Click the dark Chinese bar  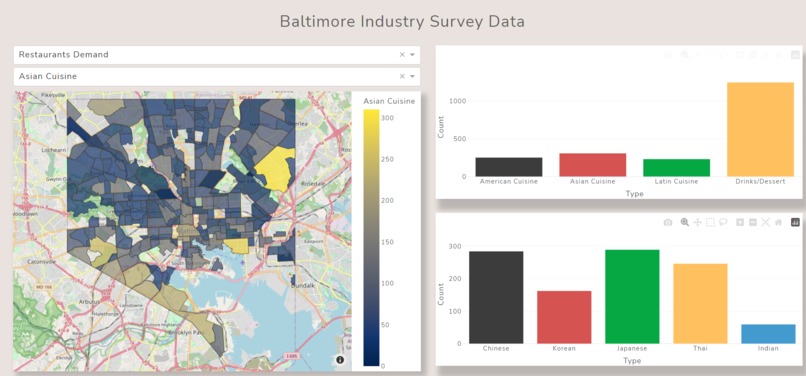point(496,297)
